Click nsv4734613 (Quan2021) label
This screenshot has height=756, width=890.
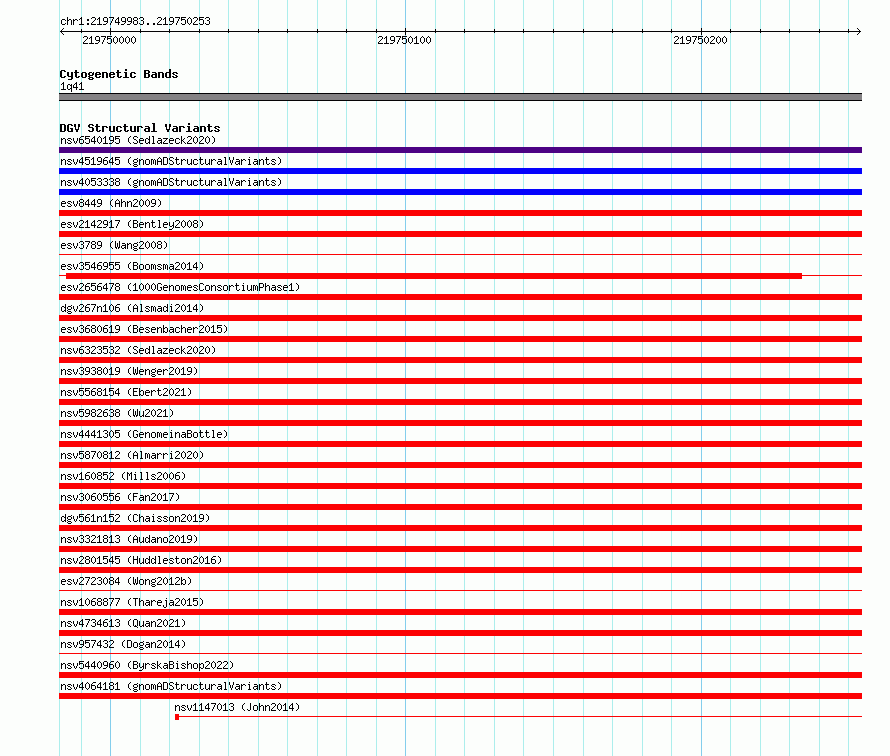[123, 623]
